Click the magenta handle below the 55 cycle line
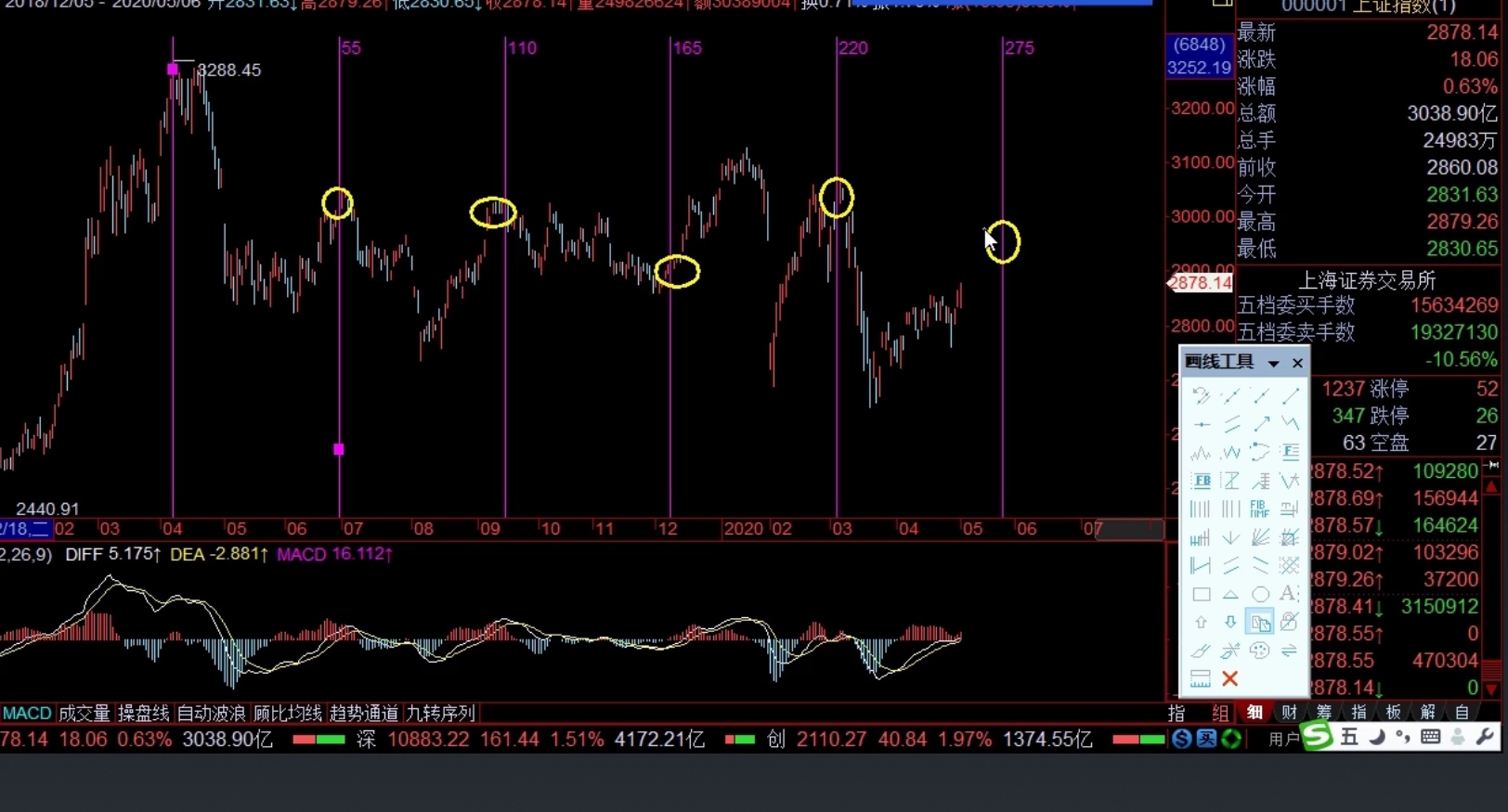Image resolution: width=1508 pixels, height=812 pixels. point(339,449)
